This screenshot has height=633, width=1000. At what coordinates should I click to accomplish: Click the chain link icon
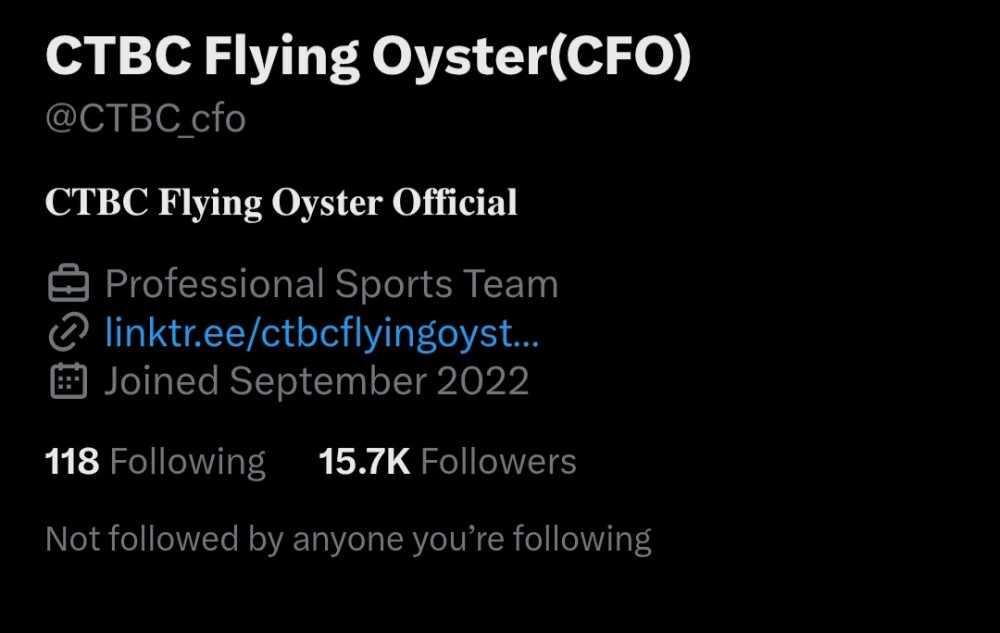tap(69, 333)
